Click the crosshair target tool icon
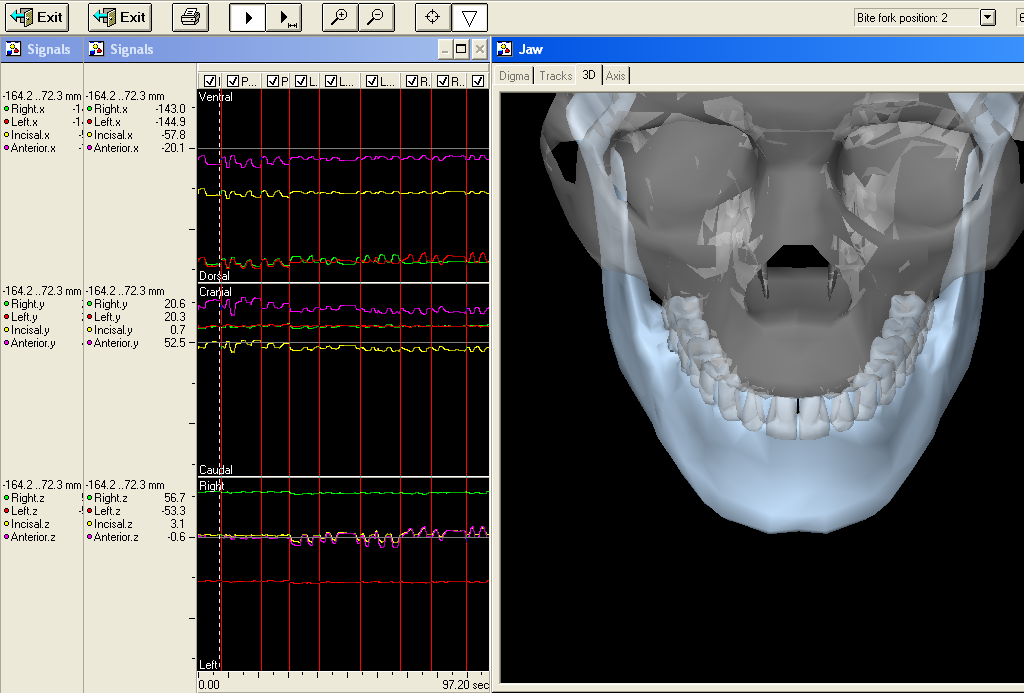 point(432,17)
